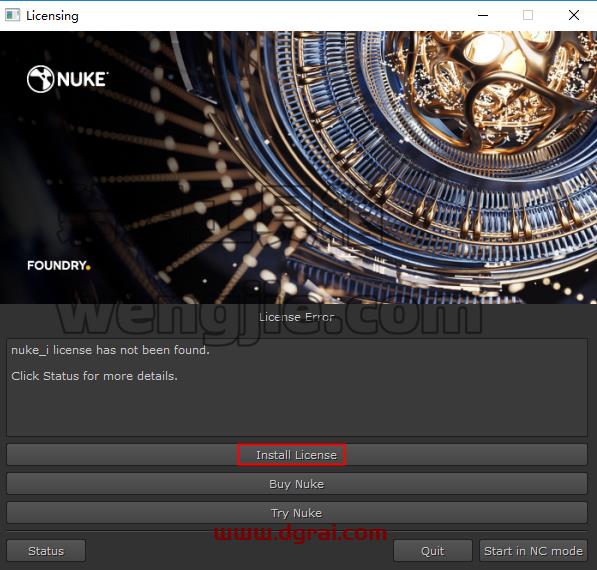Viewport: 597px width, 570px height.
Task: Start a trial with Try Nuke
Action: 297,513
